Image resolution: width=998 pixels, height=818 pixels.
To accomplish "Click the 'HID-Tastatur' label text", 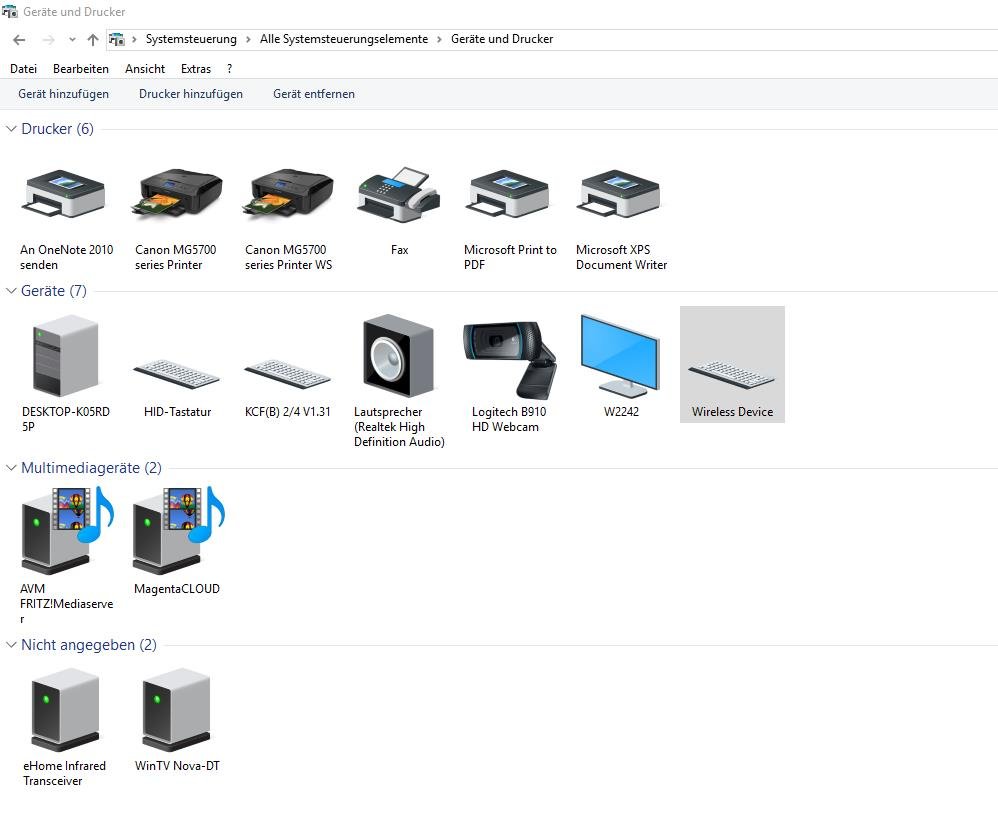I will [178, 412].
